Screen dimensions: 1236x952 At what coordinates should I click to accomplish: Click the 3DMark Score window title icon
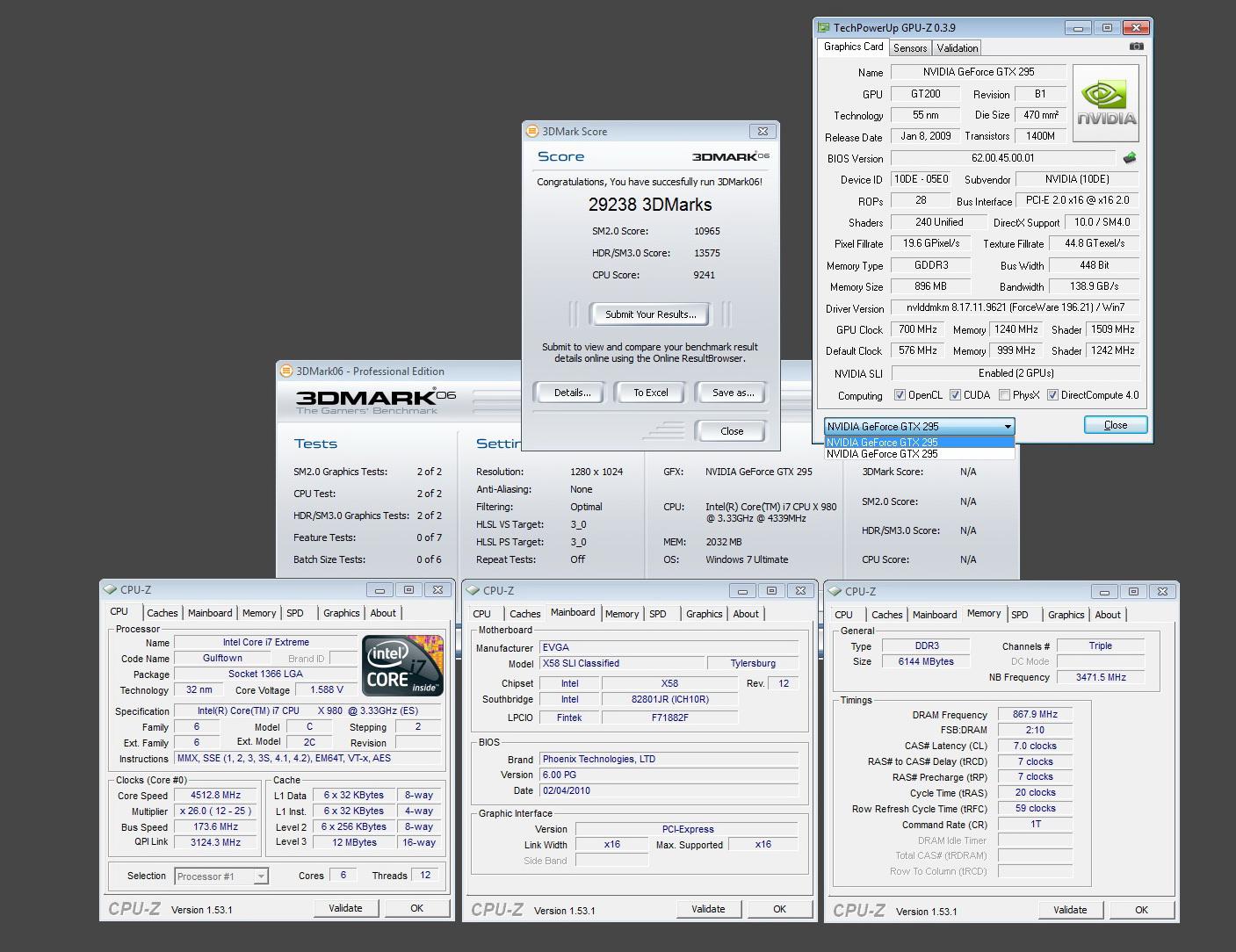tap(531, 131)
